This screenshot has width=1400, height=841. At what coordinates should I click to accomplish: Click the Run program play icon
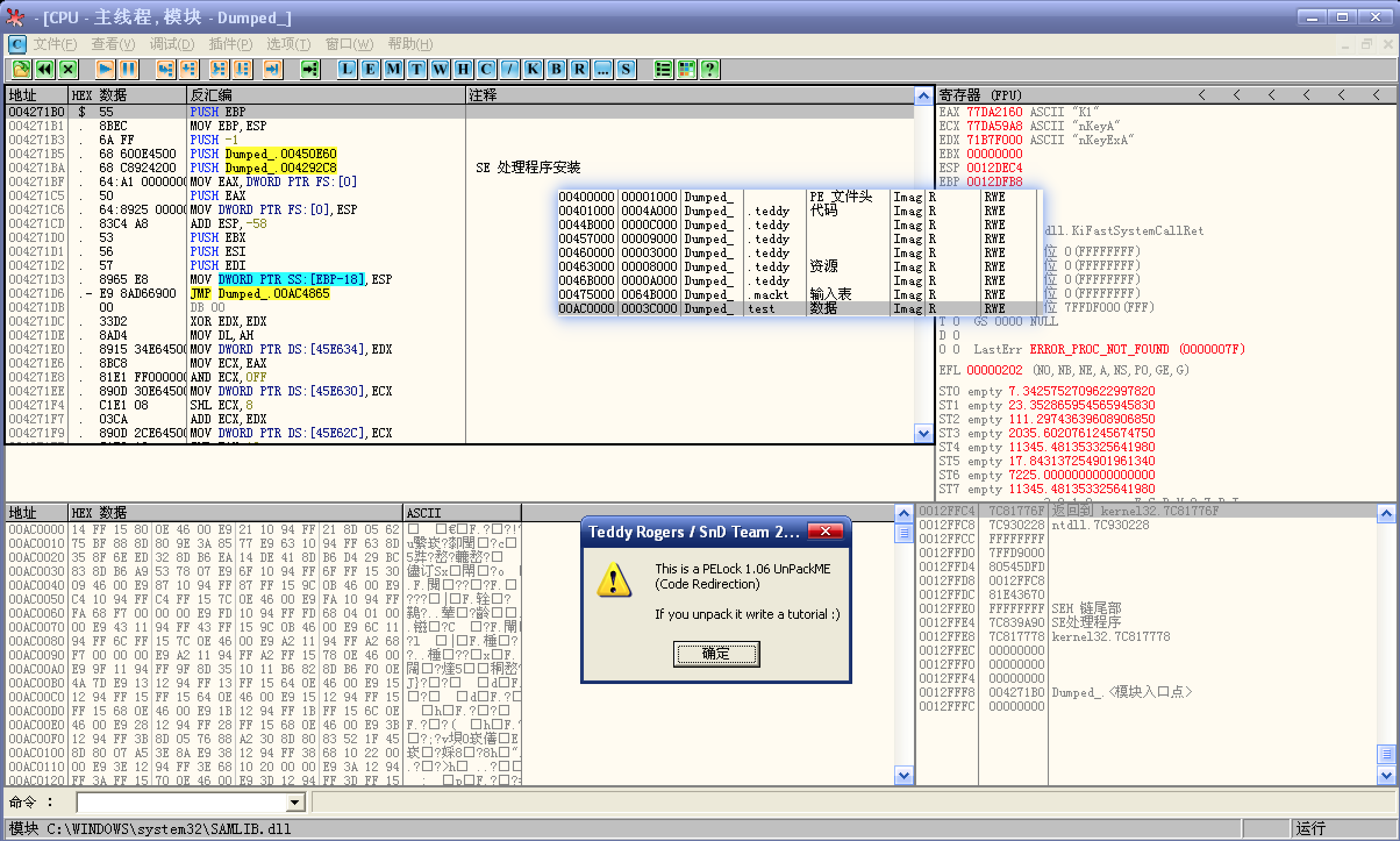[x=105, y=69]
